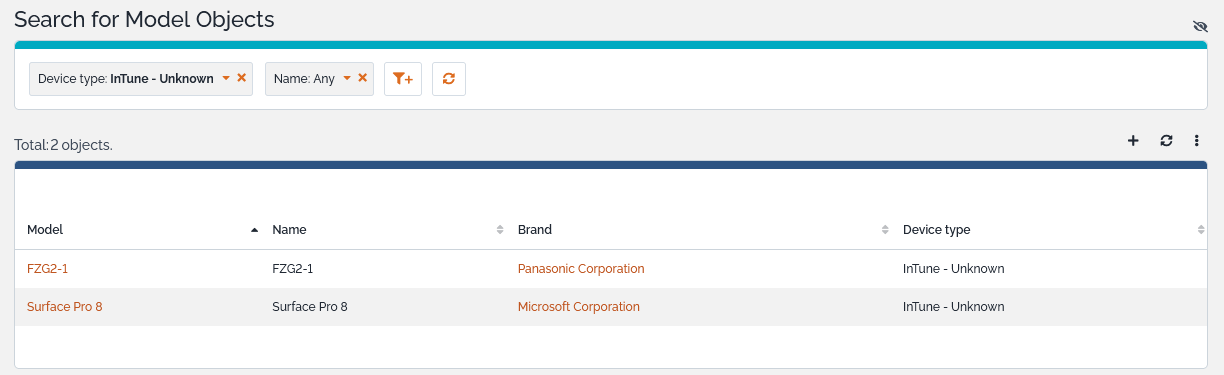Click the Device type InTune - Unknown filter

click(126, 79)
